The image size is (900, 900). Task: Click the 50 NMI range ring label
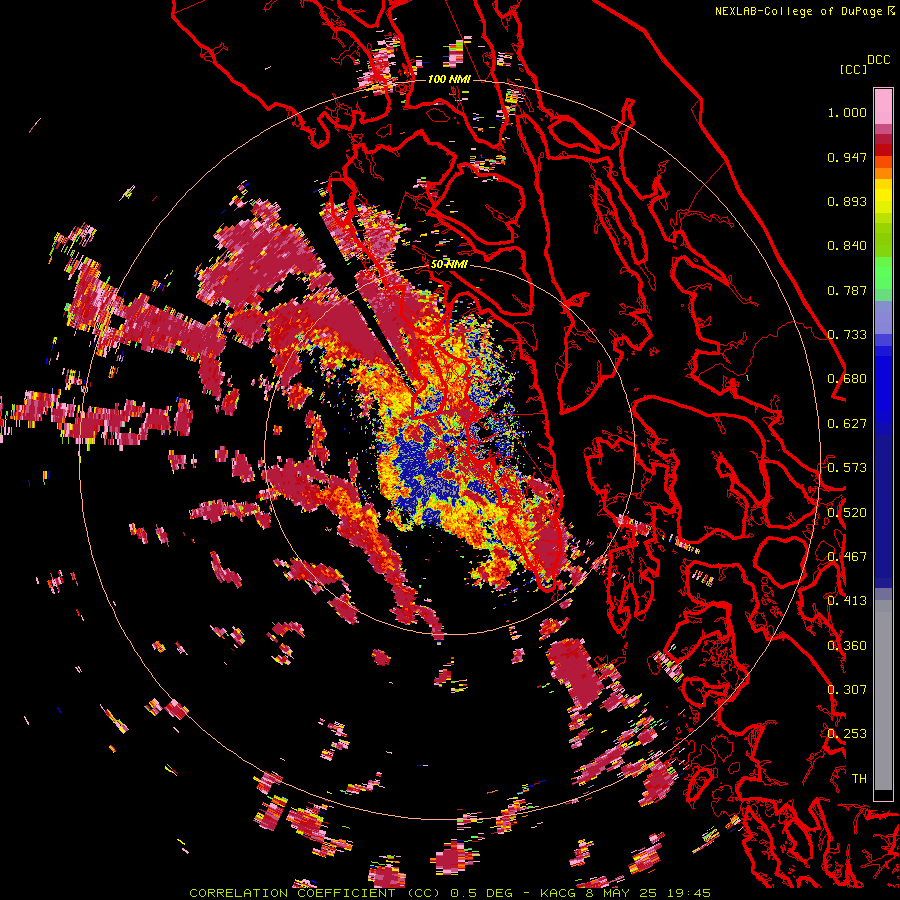click(x=449, y=264)
